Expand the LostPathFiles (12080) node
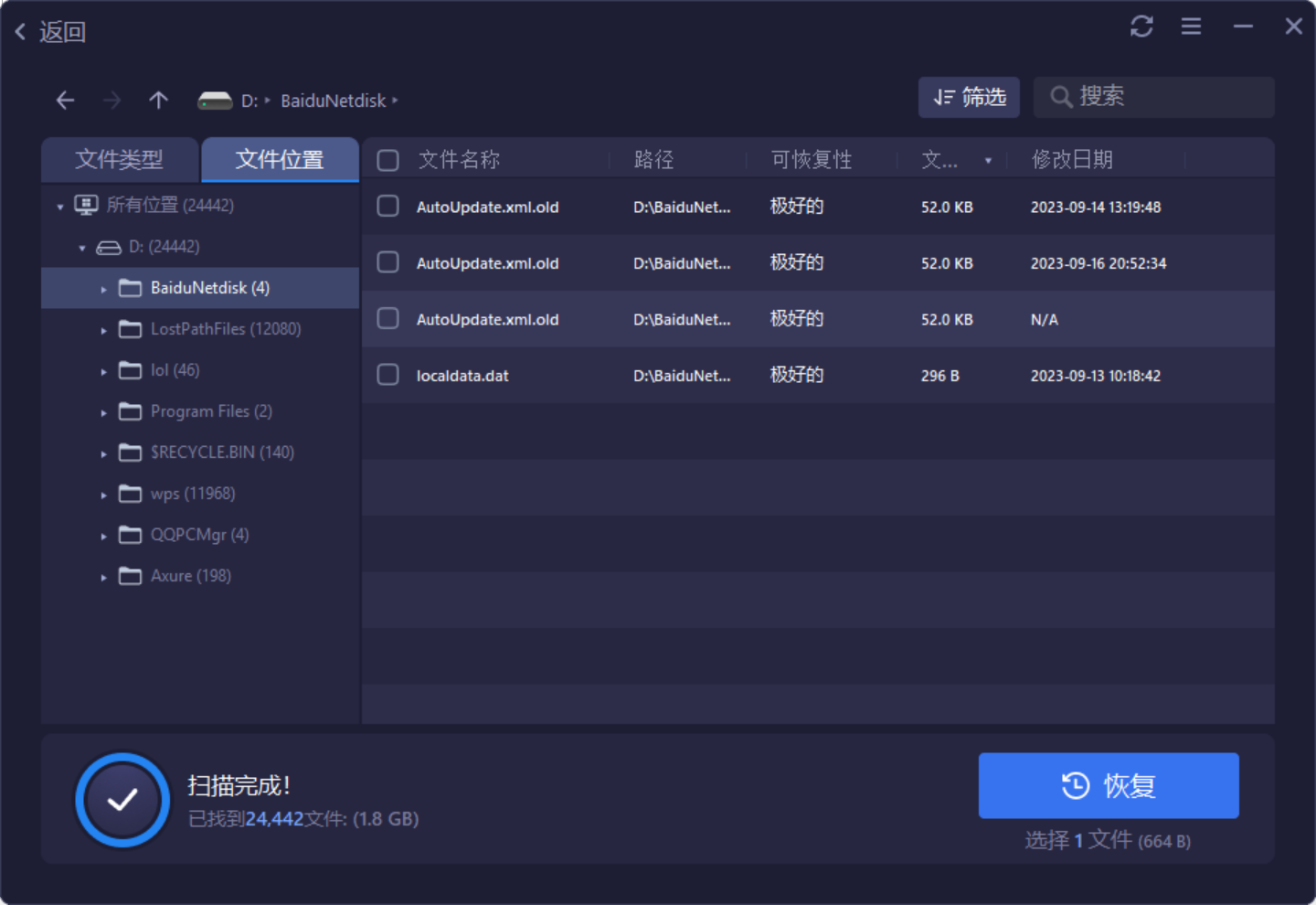The width and height of the screenshot is (1316, 905). [x=104, y=330]
